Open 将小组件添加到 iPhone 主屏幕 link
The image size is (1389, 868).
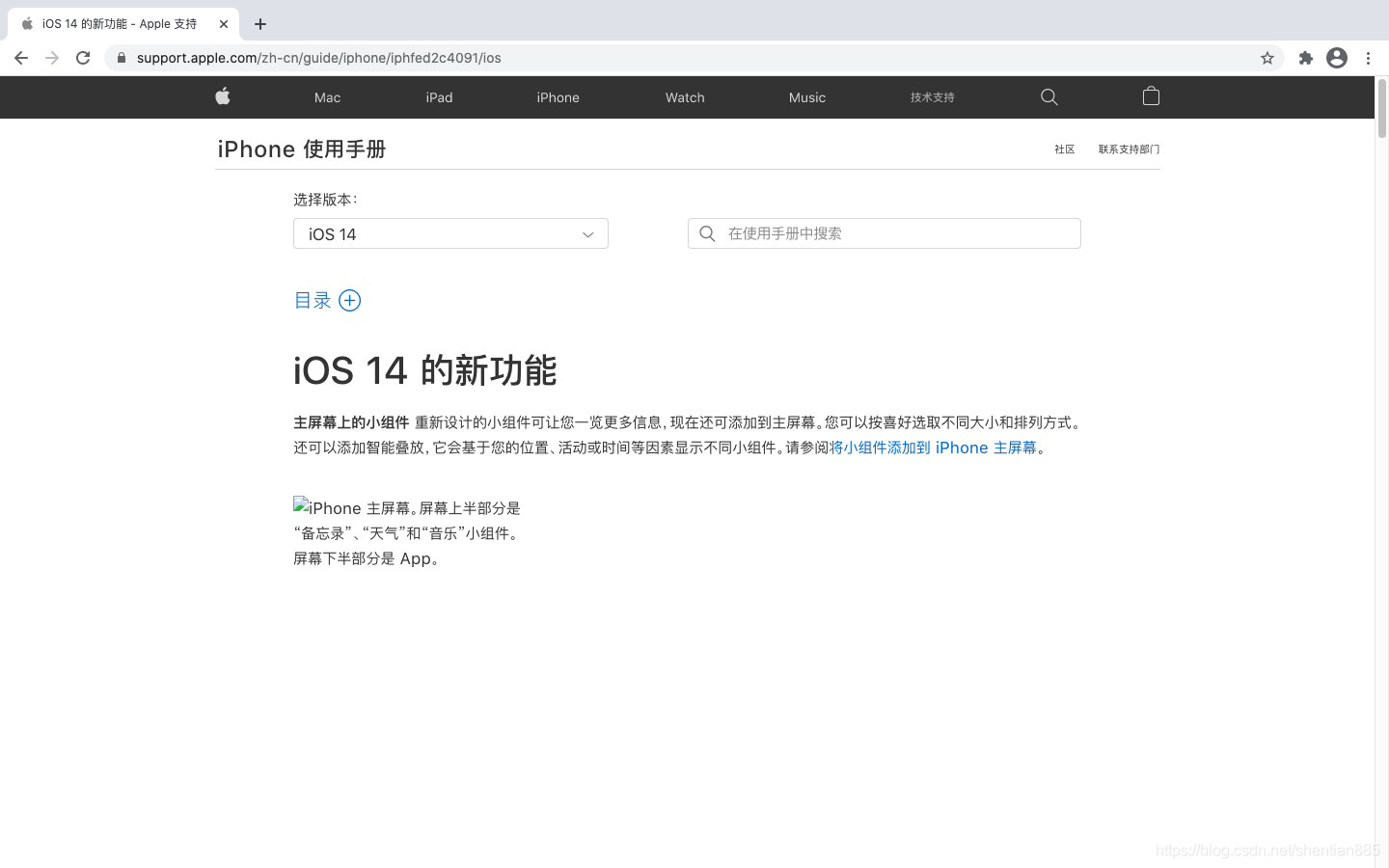[x=933, y=448]
